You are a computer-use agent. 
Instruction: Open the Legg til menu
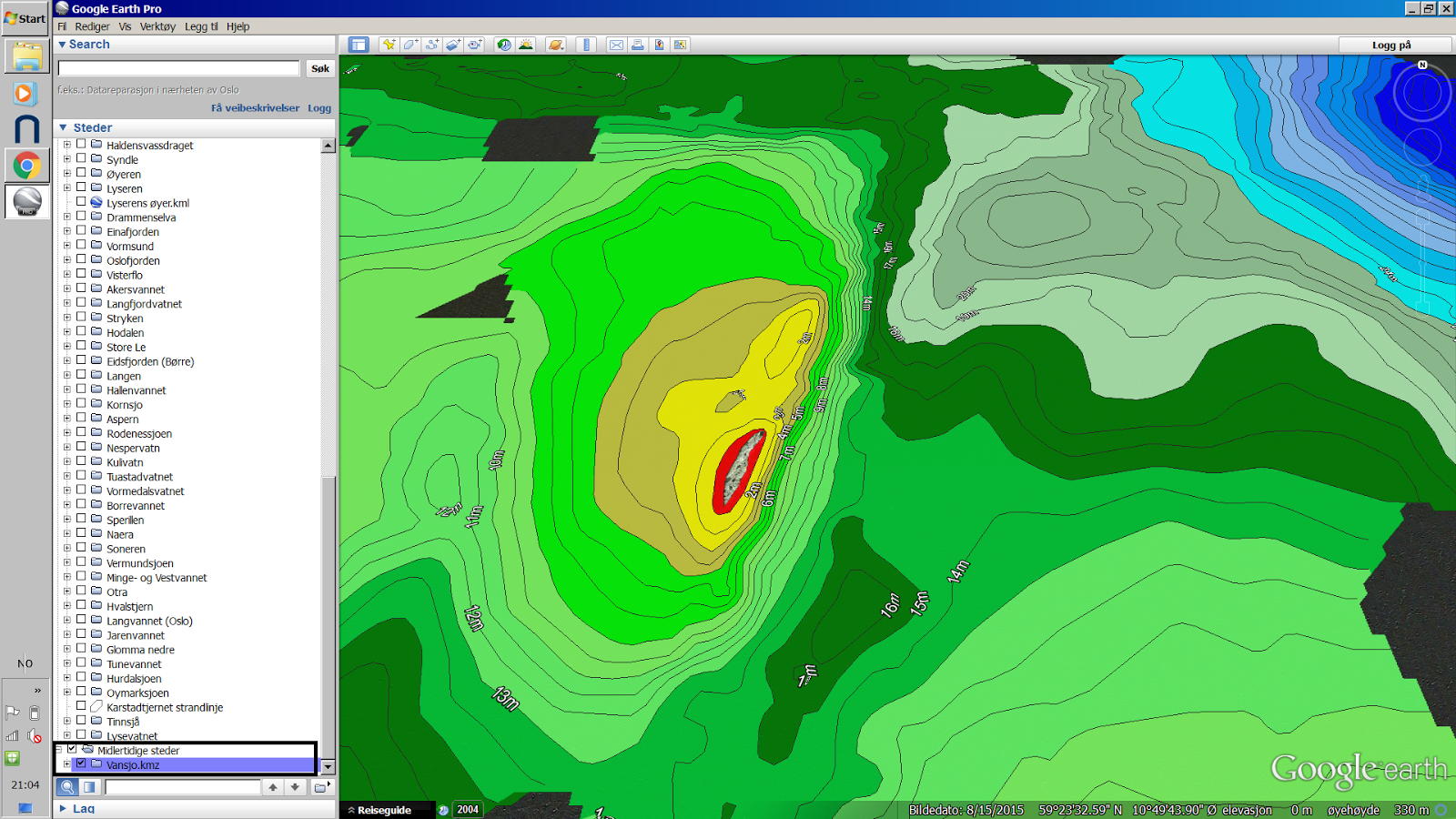tap(201, 26)
